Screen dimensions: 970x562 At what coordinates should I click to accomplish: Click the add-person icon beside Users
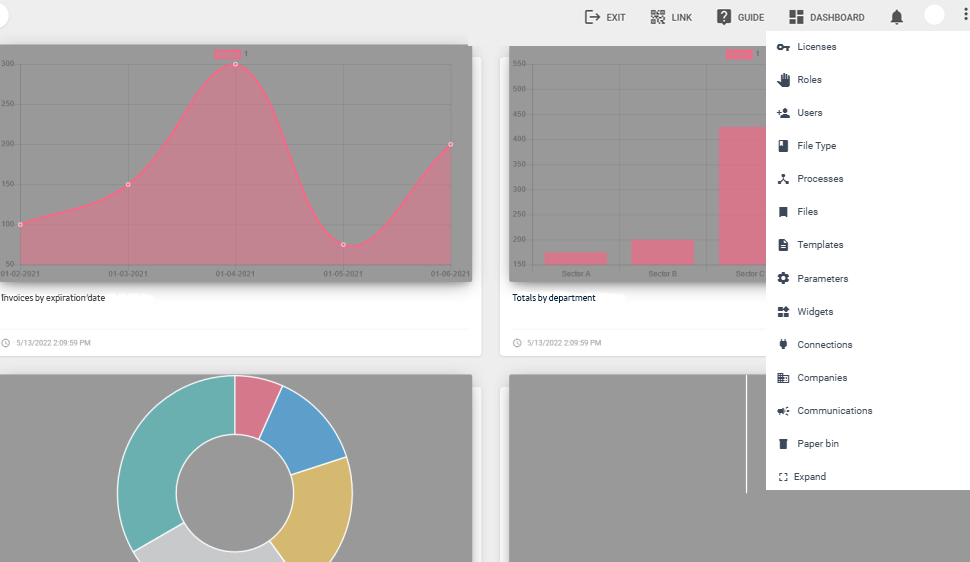click(x=783, y=113)
